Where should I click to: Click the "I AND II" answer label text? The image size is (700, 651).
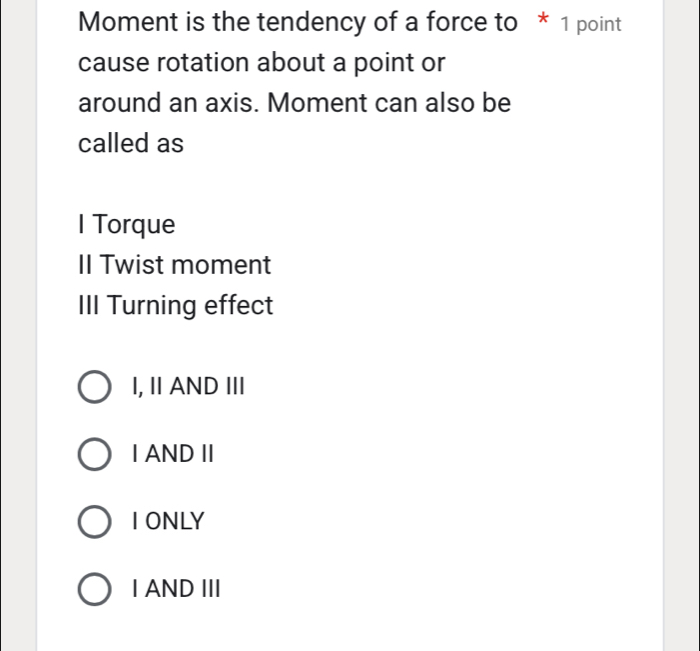point(173,454)
